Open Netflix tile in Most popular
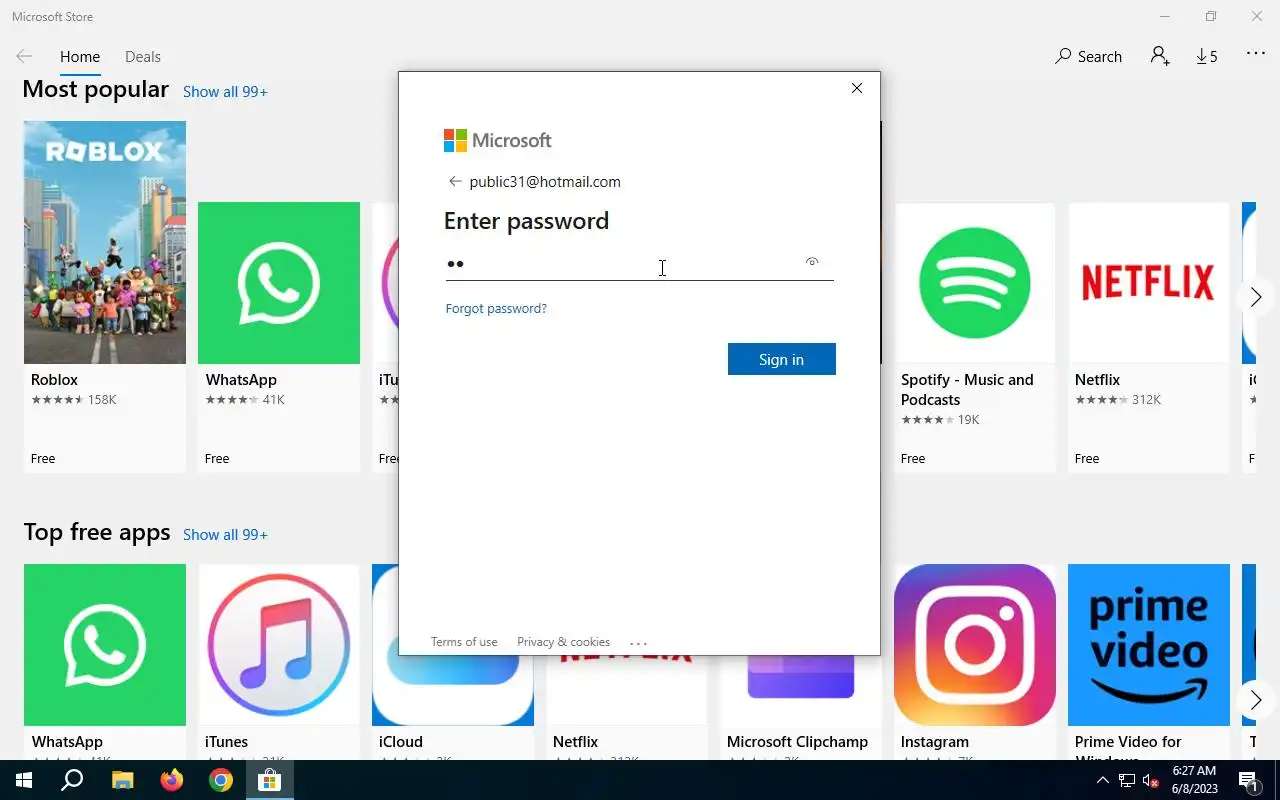This screenshot has width=1280, height=800. click(1149, 337)
